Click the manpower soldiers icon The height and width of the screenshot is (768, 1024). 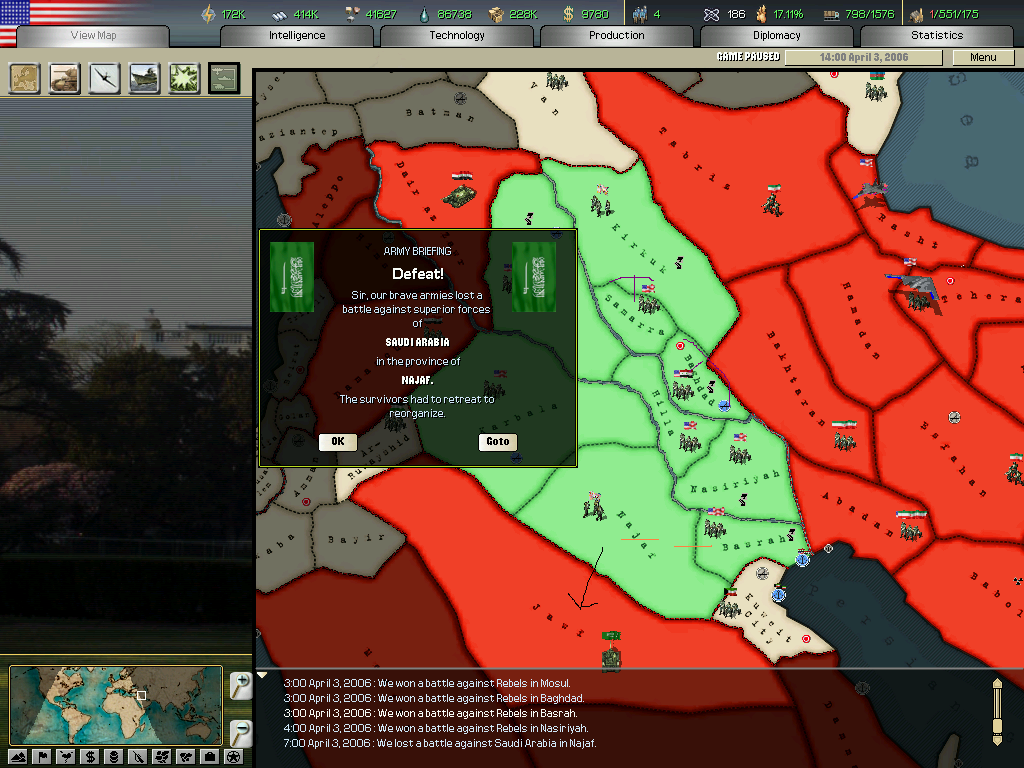[x=640, y=14]
